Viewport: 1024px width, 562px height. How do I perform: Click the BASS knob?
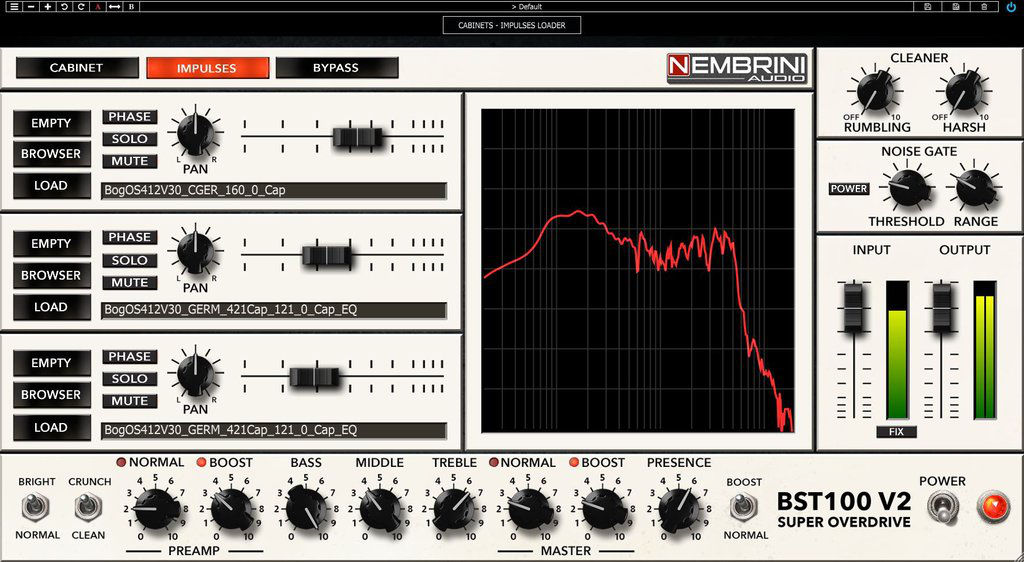(x=306, y=508)
